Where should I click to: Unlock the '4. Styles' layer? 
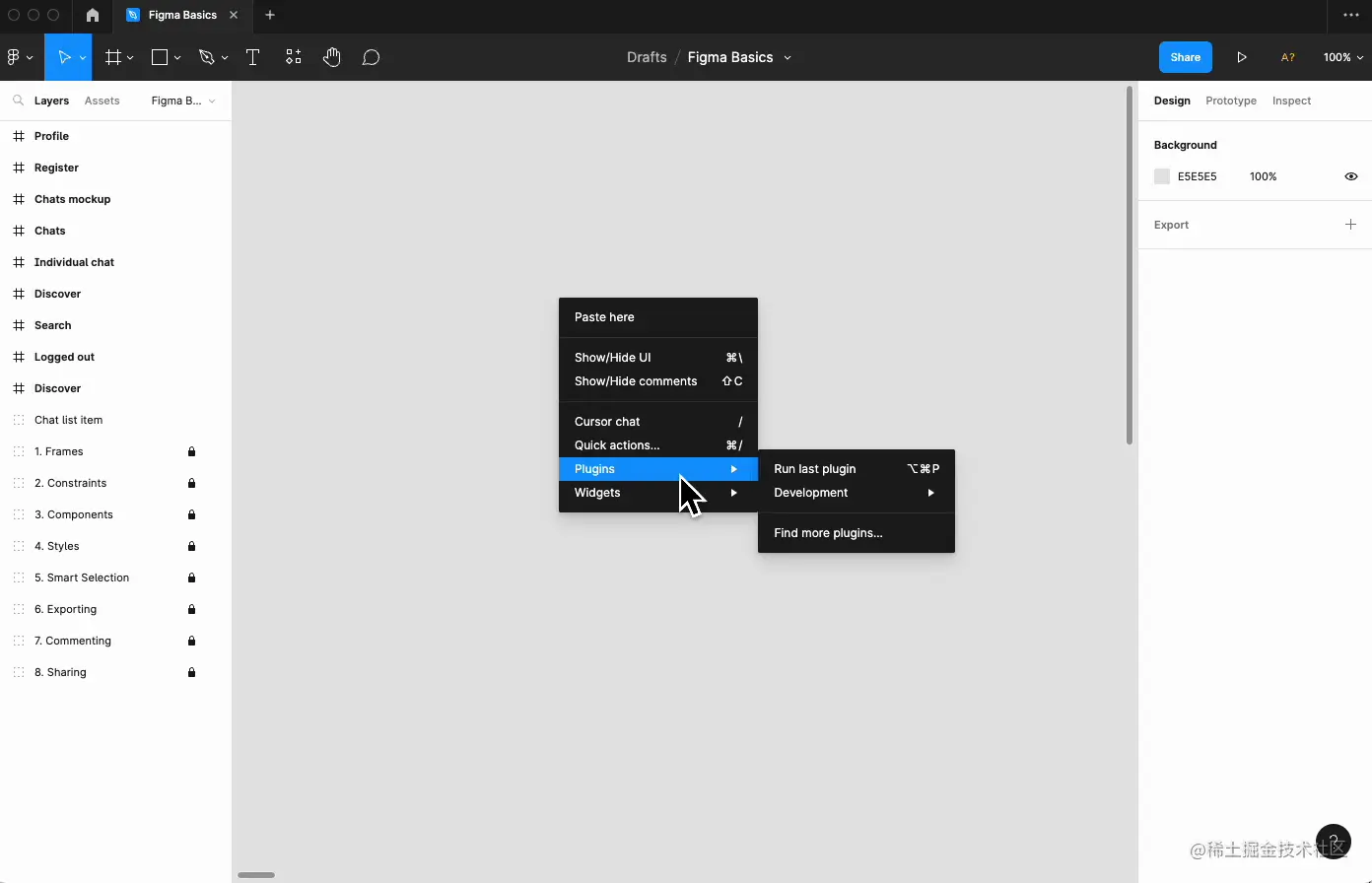pyautogui.click(x=191, y=546)
